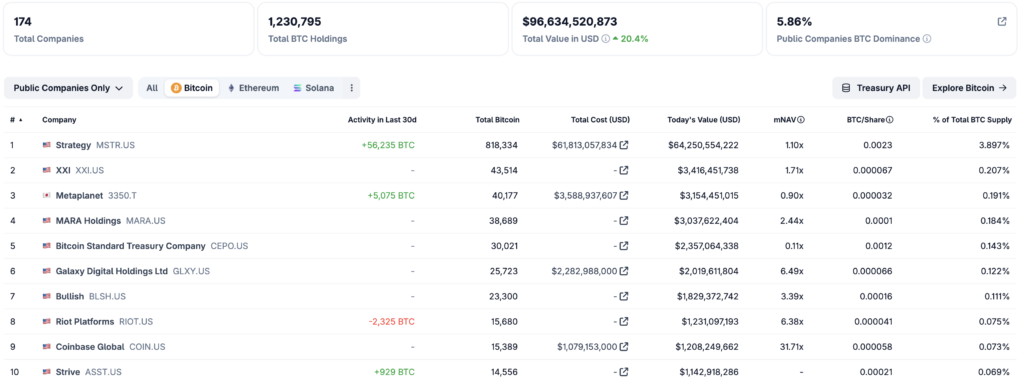Open Bullish total cost source link icon
Viewport: 1024px width, 380px height.
(x=624, y=296)
